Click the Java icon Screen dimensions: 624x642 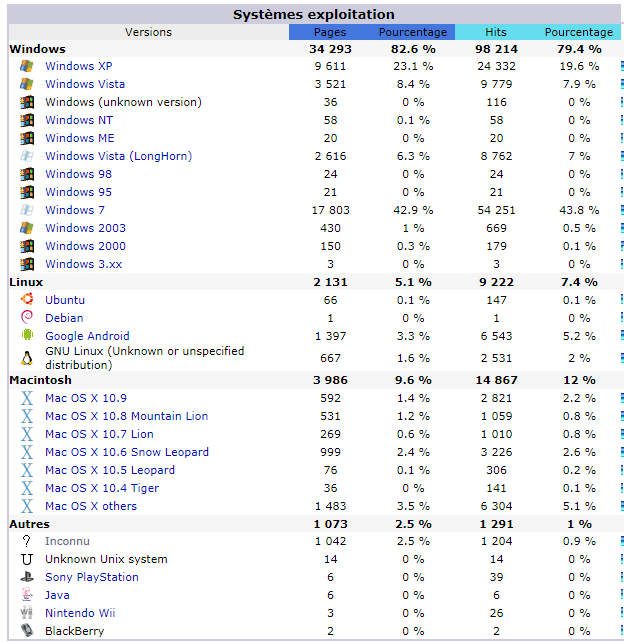click(27, 595)
